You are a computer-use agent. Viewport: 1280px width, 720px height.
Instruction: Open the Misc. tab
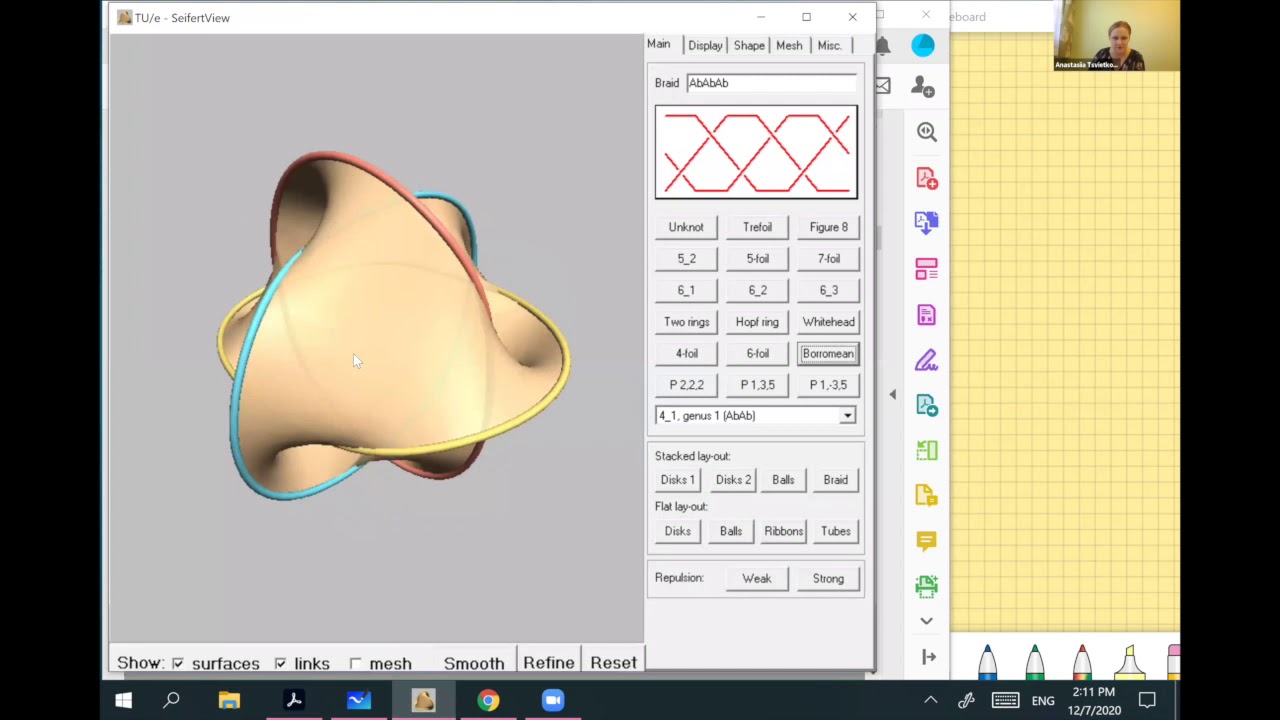point(829,45)
